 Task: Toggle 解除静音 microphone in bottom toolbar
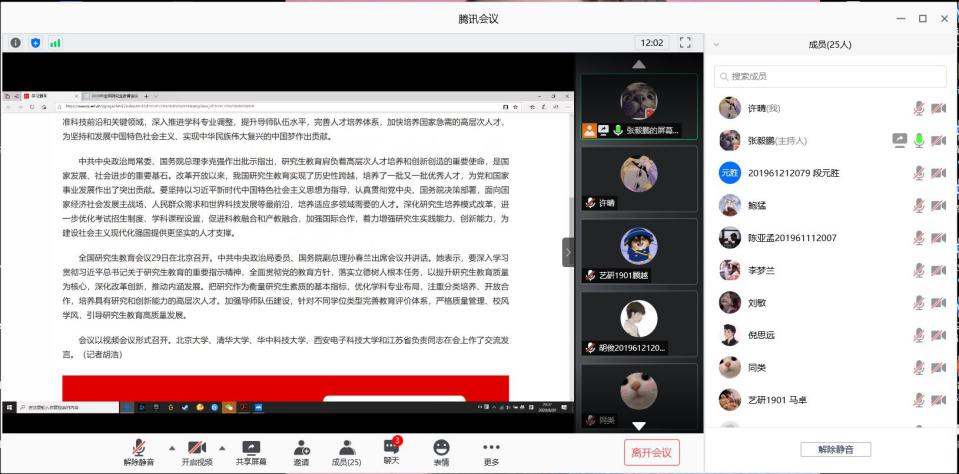pyautogui.click(x=140, y=452)
